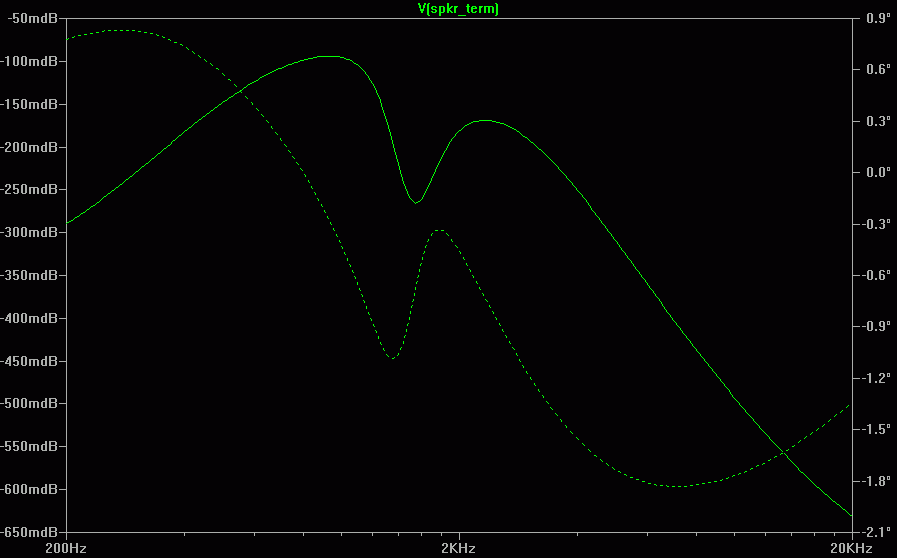Click the -1.5° phase axis label
Image resolution: width=897 pixels, height=558 pixels.
click(x=875, y=429)
